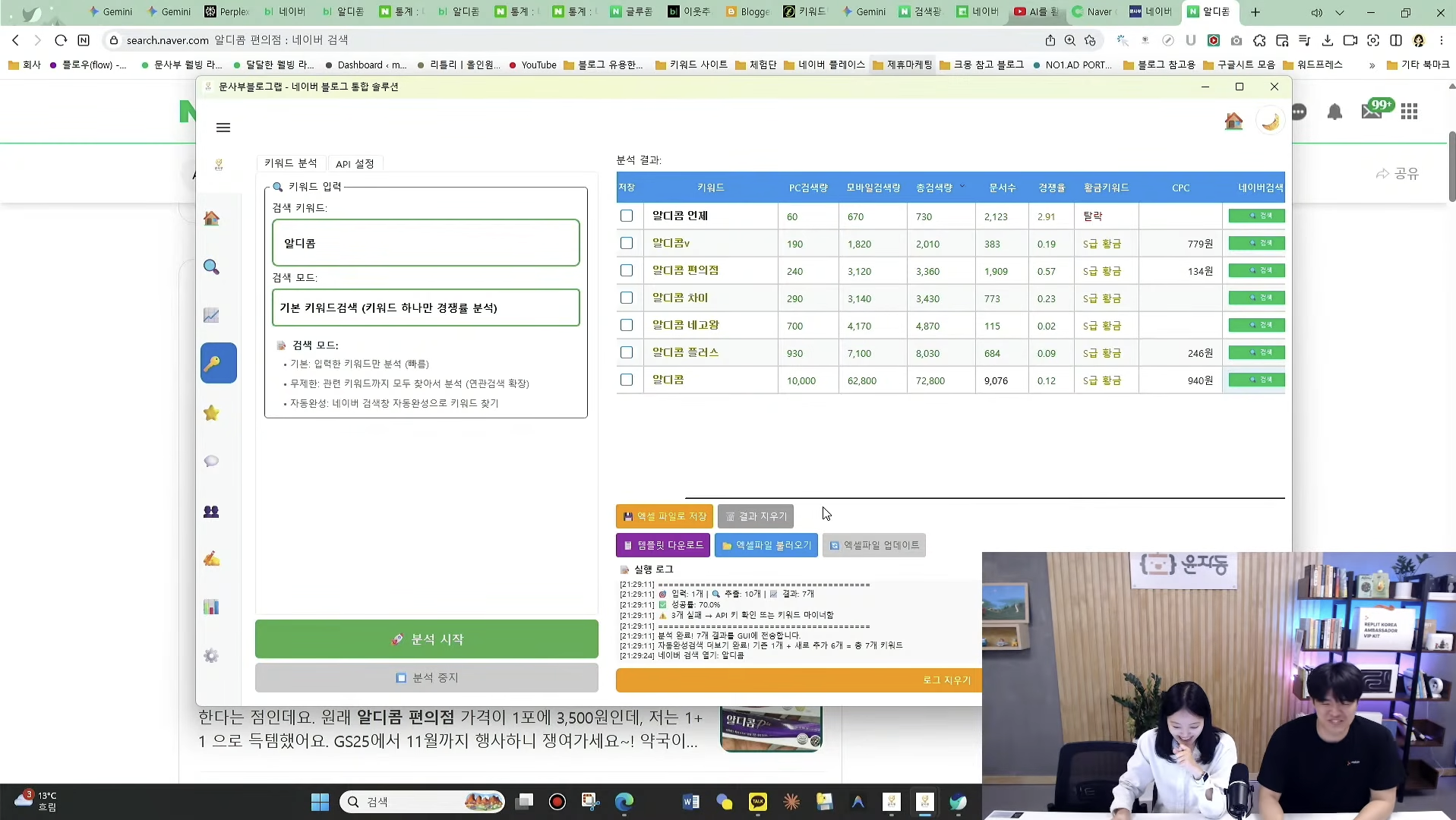The width and height of the screenshot is (1456, 820).
Task: Select the 알디콤 플러스 keyword cell
Action: (x=711, y=352)
